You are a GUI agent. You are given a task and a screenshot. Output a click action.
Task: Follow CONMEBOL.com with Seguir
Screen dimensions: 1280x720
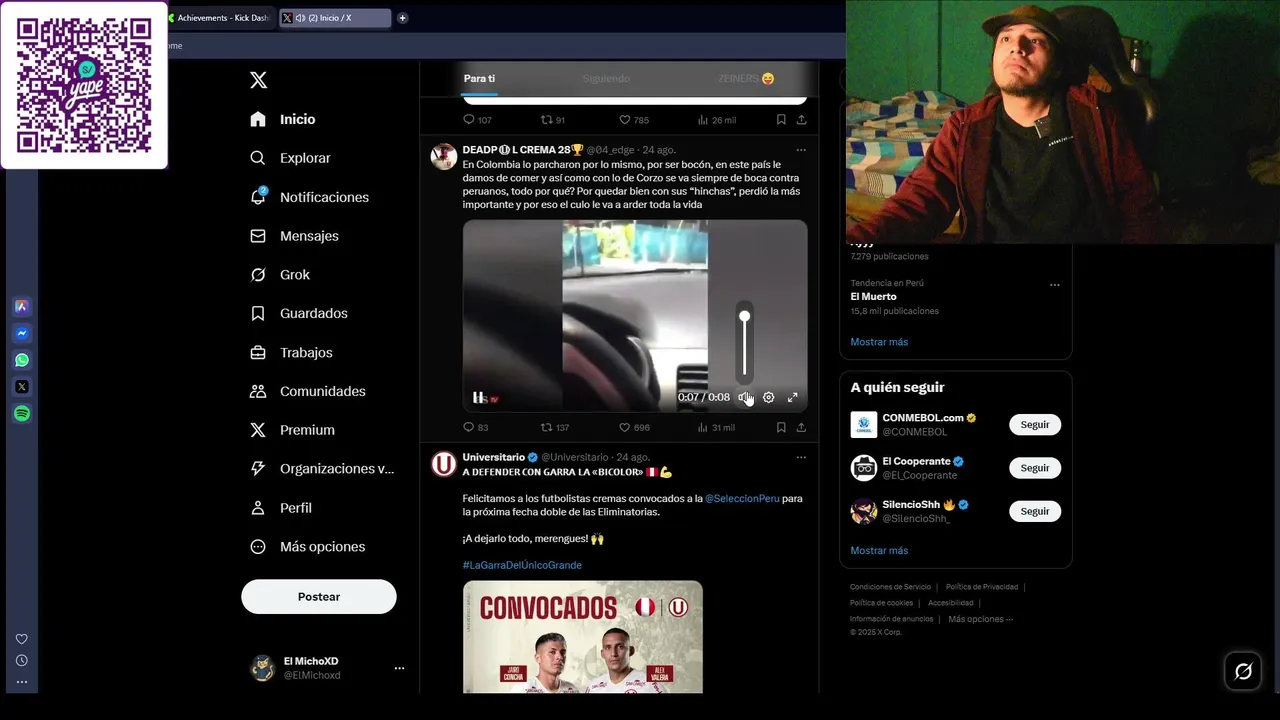coord(1035,425)
